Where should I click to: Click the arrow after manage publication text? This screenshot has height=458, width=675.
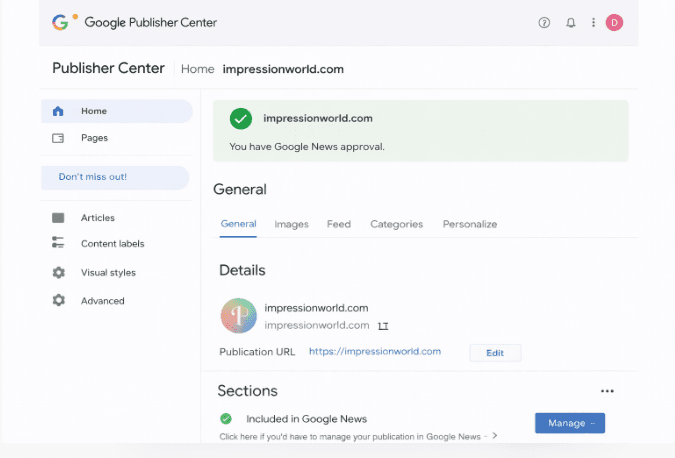tap(495, 436)
